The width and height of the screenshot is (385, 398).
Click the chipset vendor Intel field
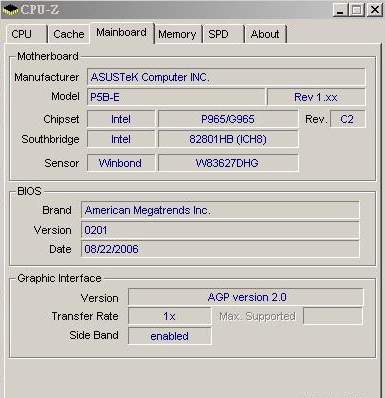121,119
